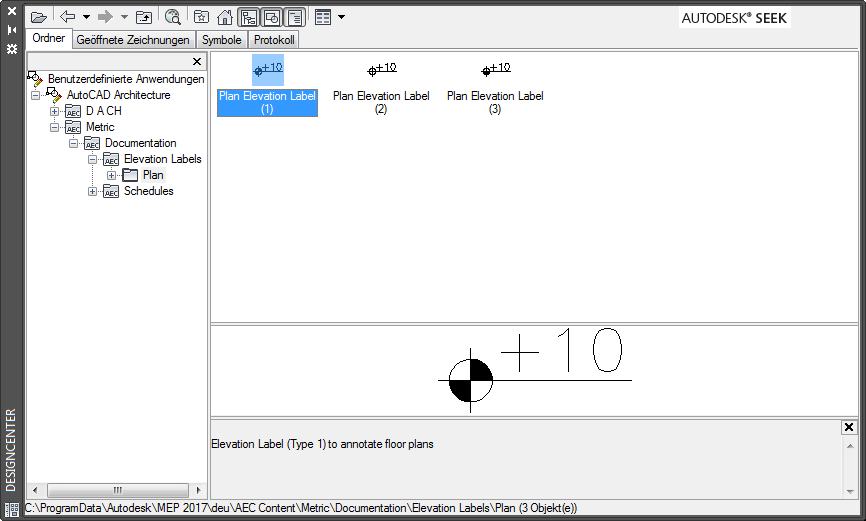Select Benutzerdefinierte Anwendungen tree node
The width and height of the screenshot is (866, 521).
tap(126, 79)
